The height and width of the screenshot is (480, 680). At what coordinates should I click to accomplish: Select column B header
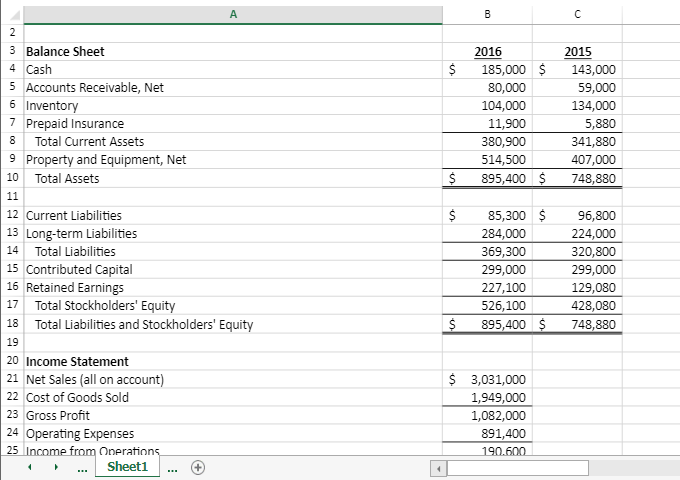487,15
